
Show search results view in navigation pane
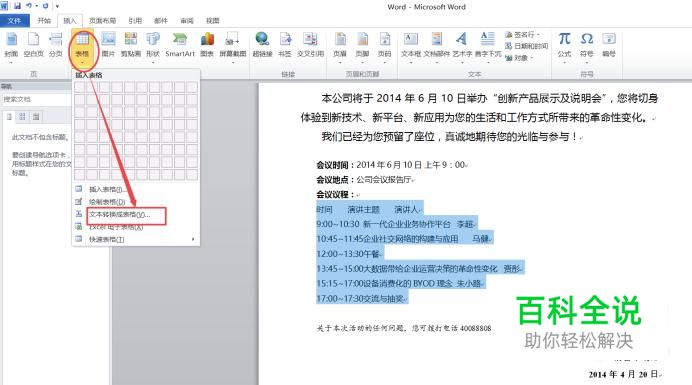[36, 117]
